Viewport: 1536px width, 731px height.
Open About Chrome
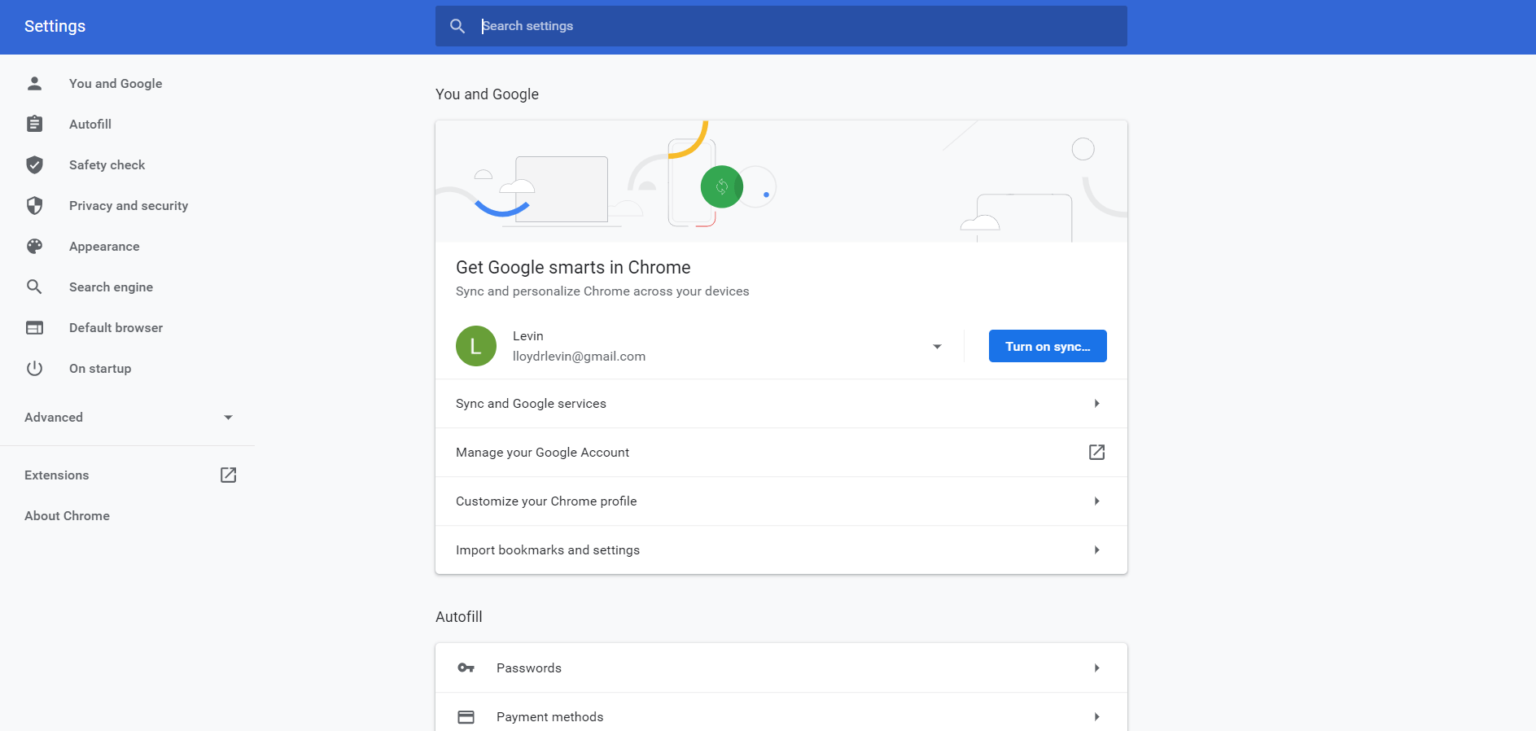(x=67, y=516)
